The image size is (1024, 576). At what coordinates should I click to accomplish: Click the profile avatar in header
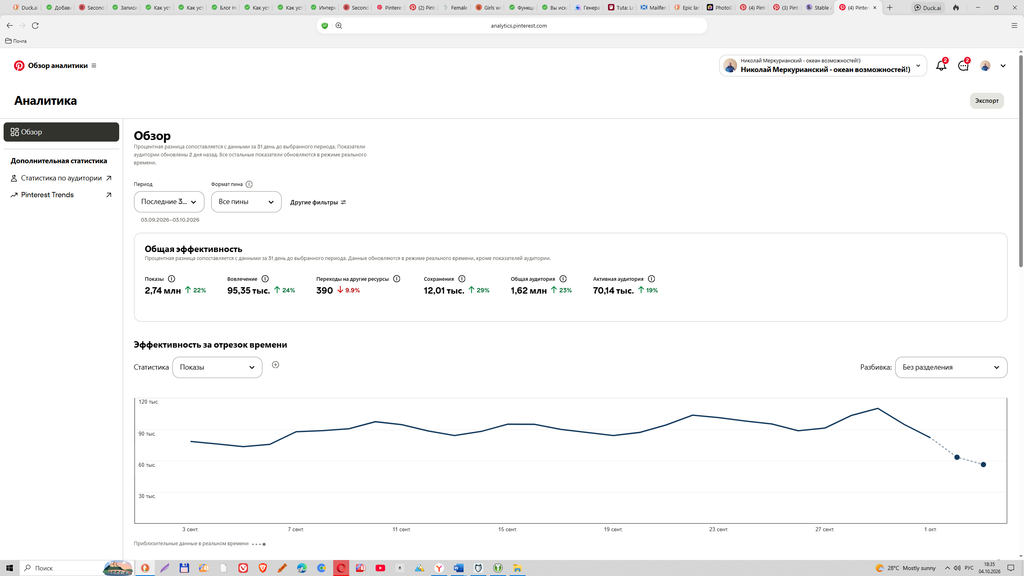click(x=985, y=66)
